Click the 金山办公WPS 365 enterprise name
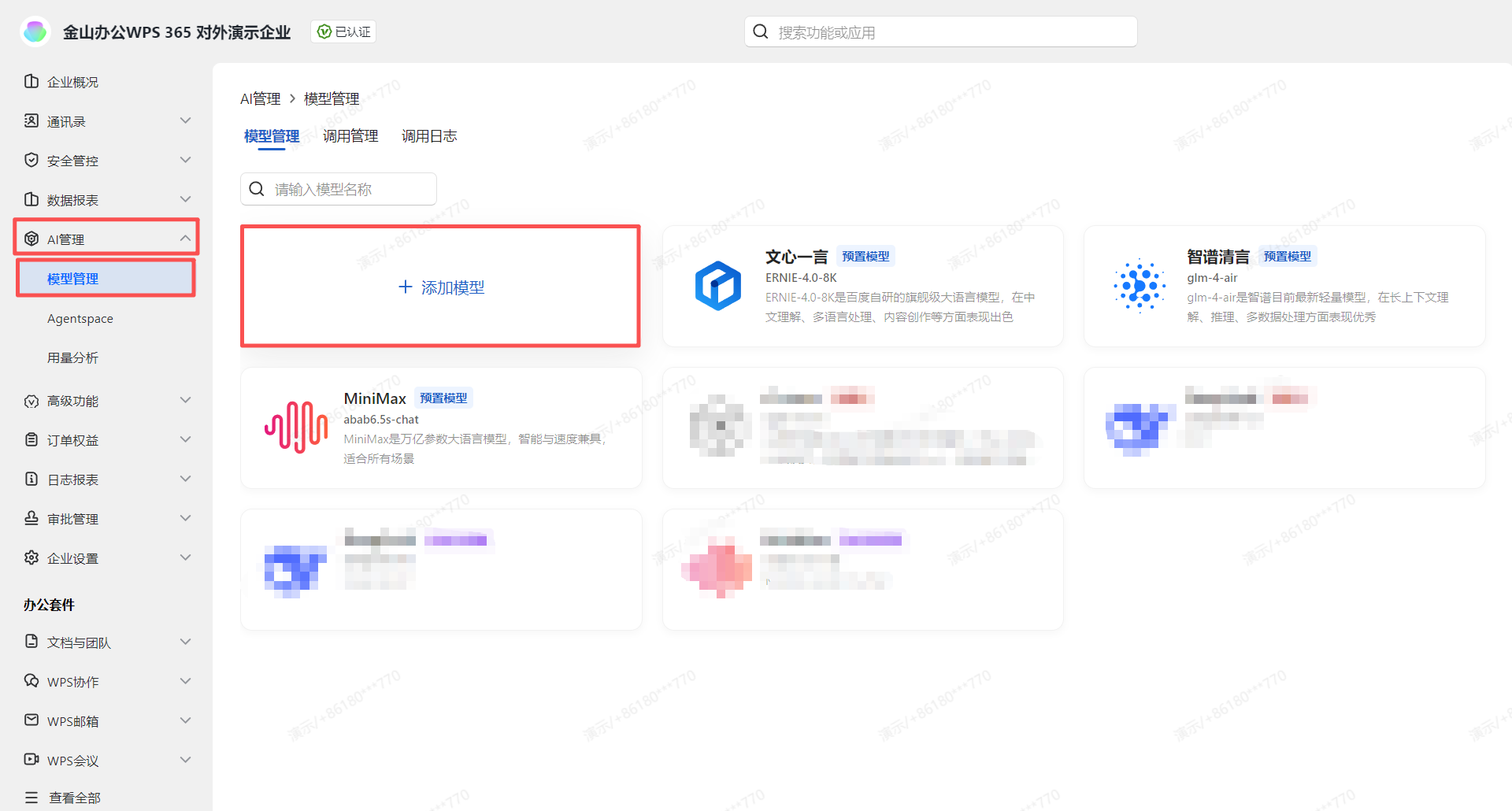The height and width of the screenshot is (811, 1512). (177, 31)
